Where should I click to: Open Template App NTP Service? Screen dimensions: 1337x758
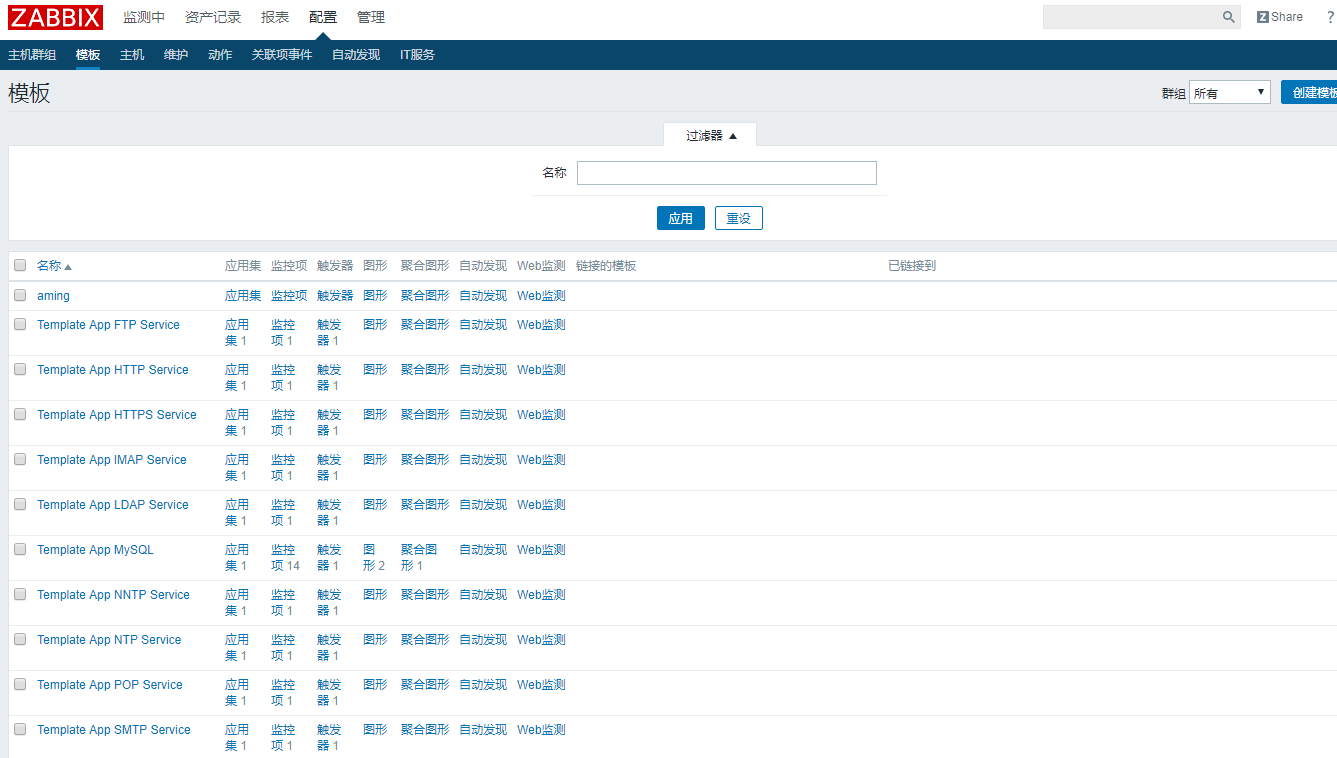110,640
